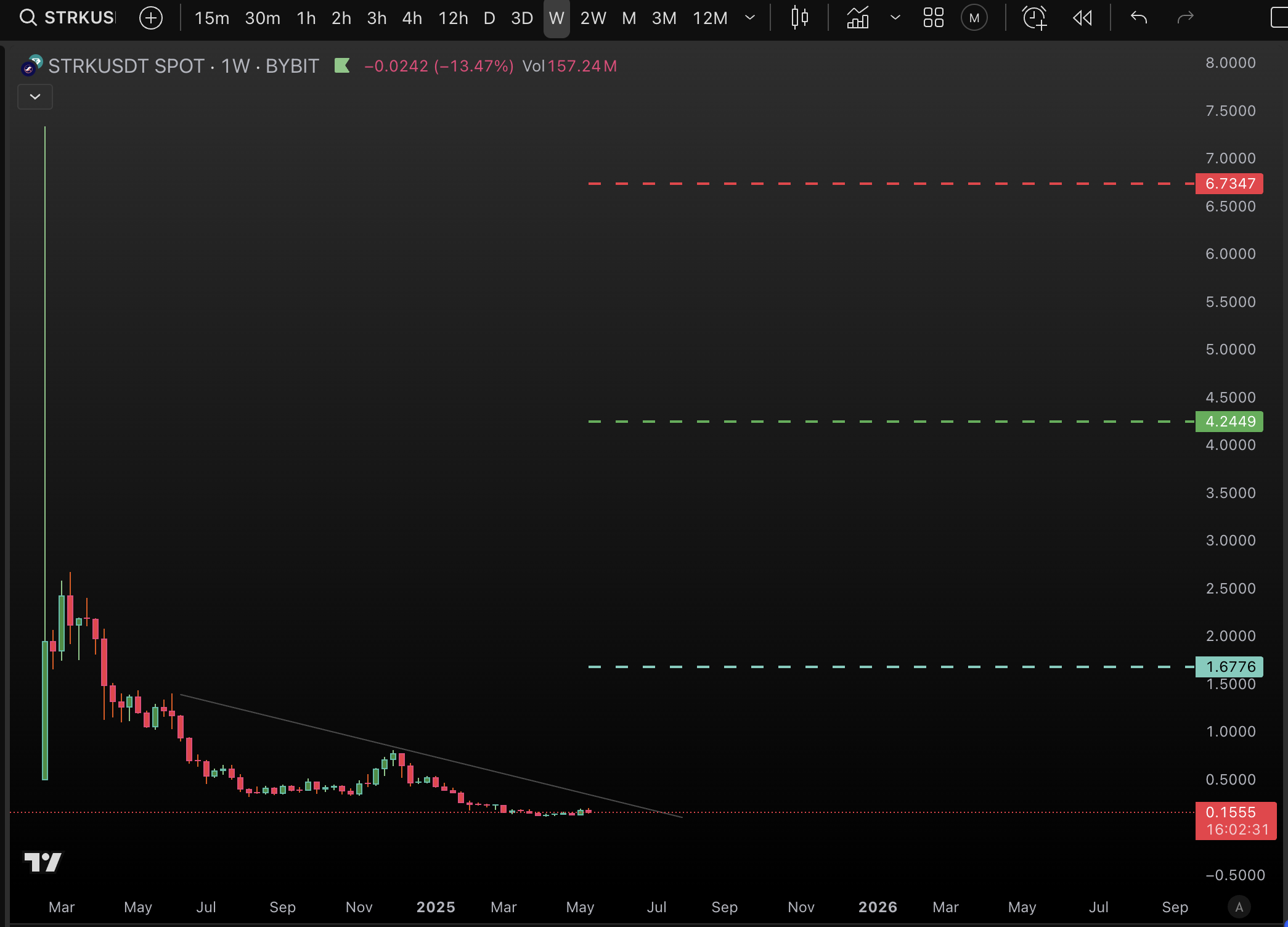The width and height of the screenshot is (1288, 927).
Task: Select the 2h interval
Action: point(341,18)
